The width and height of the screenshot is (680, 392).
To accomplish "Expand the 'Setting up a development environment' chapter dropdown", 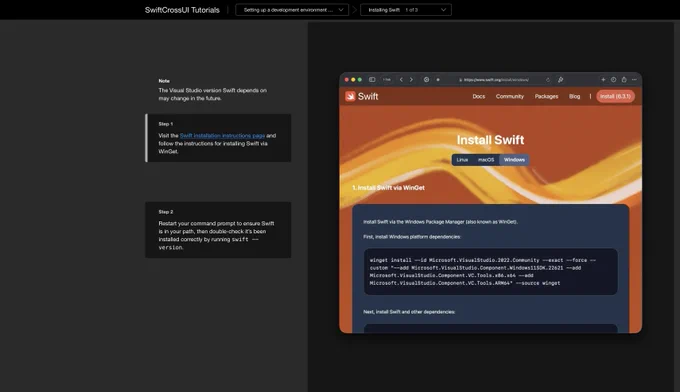I will point(292,10).
